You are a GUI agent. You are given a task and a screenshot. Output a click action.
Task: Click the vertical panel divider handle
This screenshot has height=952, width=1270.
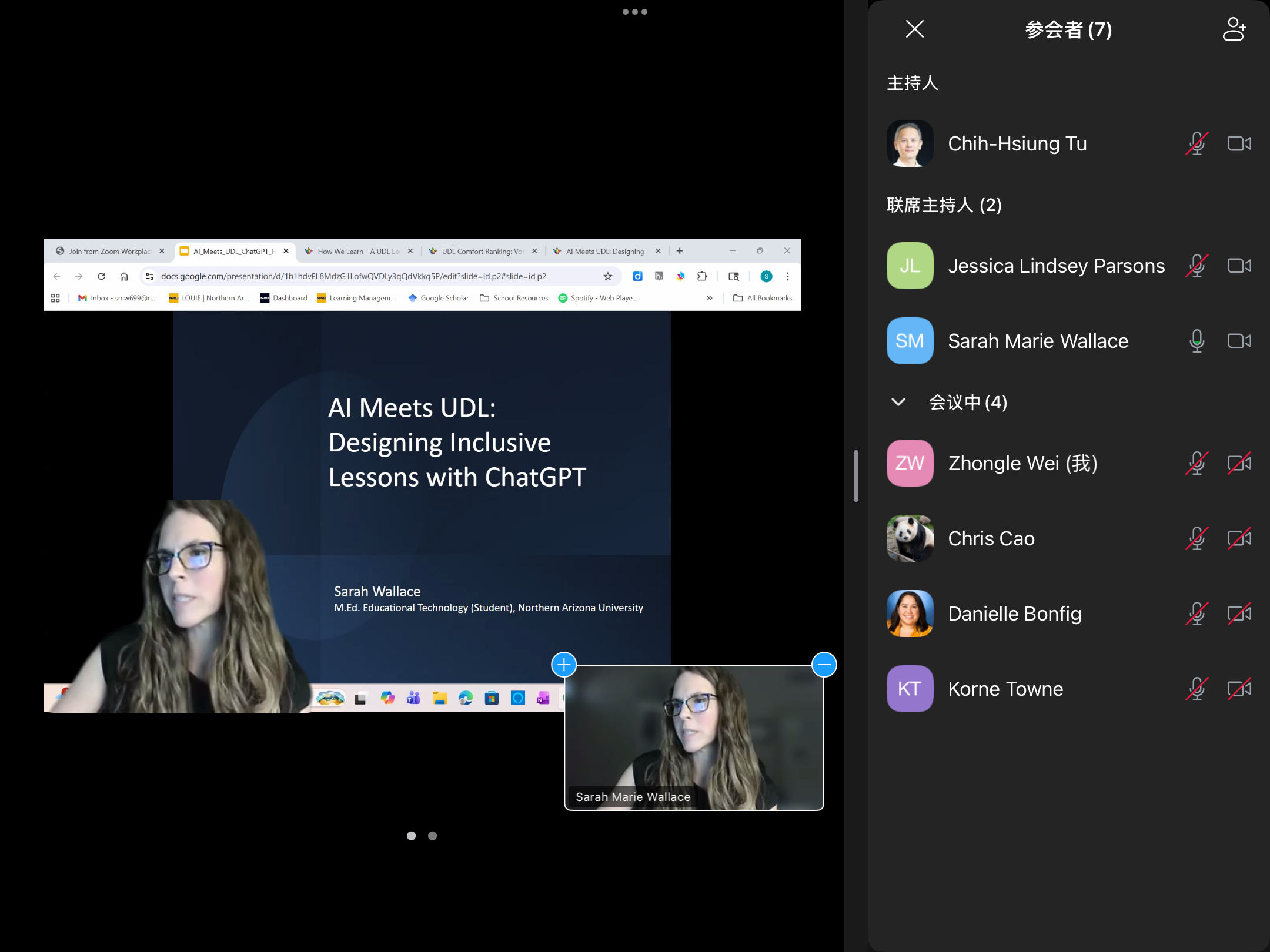click(856, 476)
